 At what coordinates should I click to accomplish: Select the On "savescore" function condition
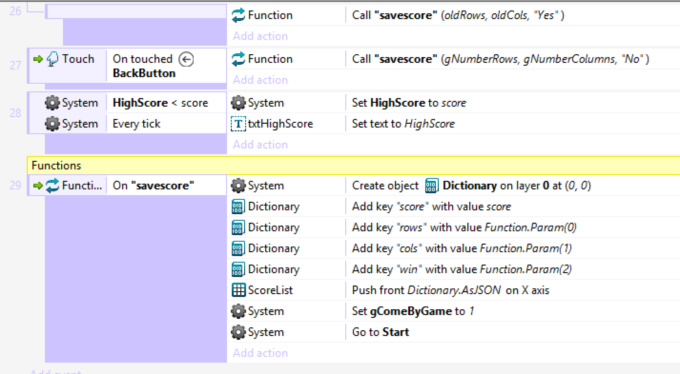point(153,186)
